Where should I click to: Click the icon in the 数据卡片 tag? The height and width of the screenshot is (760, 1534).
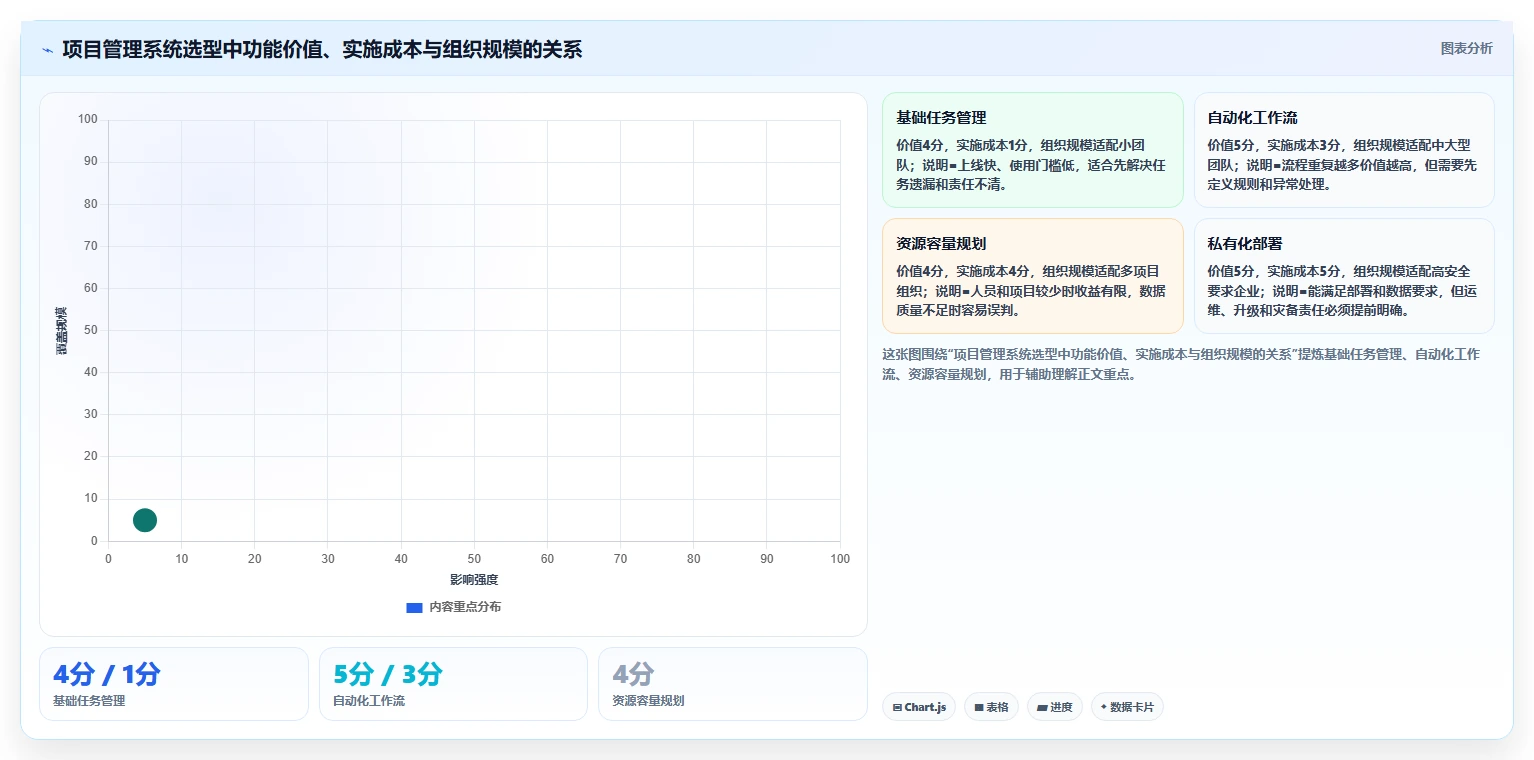pos(1104,707)
